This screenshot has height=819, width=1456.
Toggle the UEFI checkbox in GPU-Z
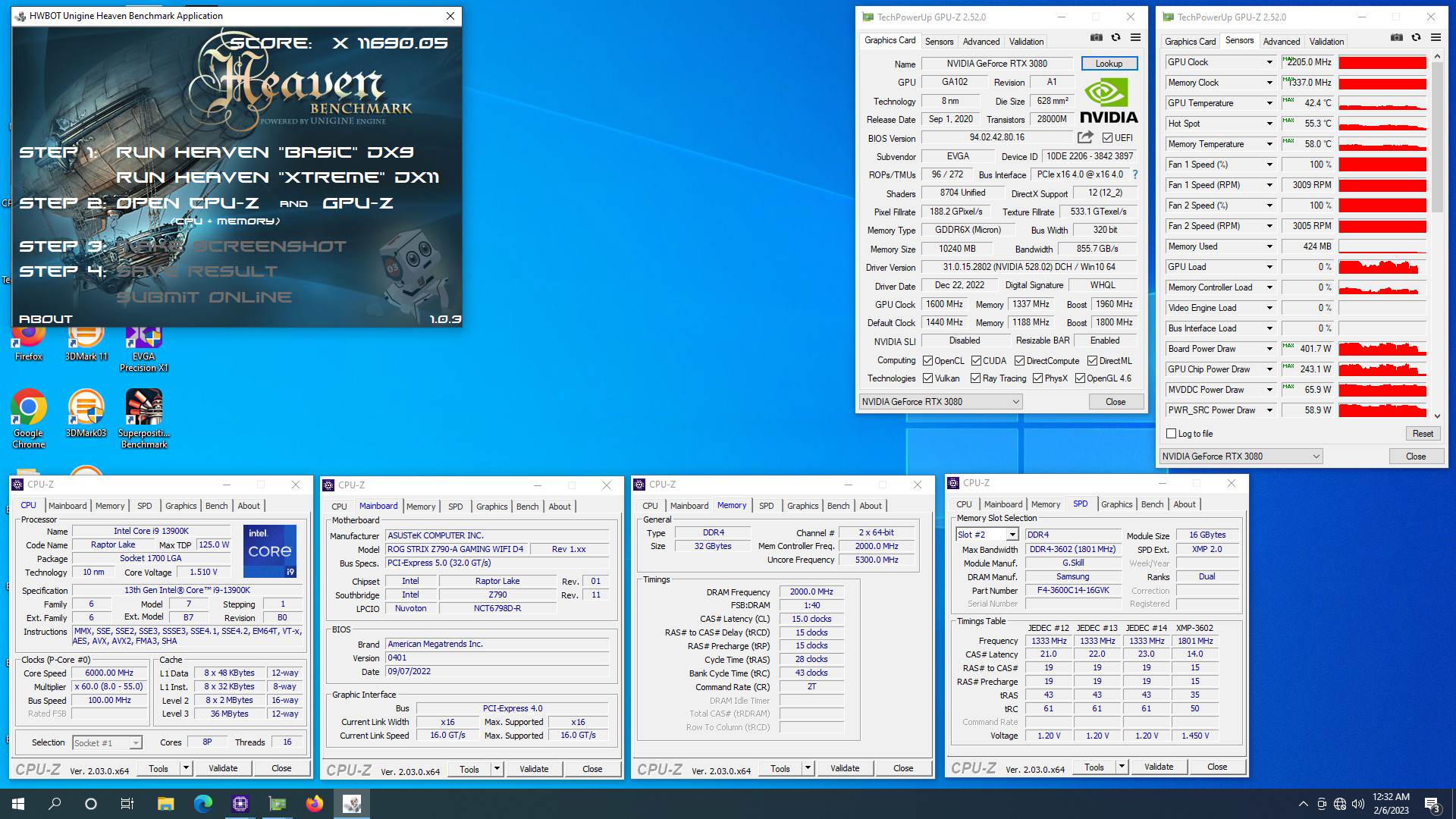point(1107,138)
